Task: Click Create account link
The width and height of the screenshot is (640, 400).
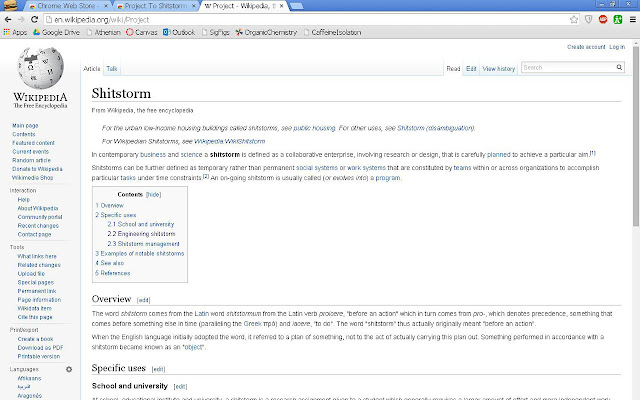Action: (x=586, y=47)
